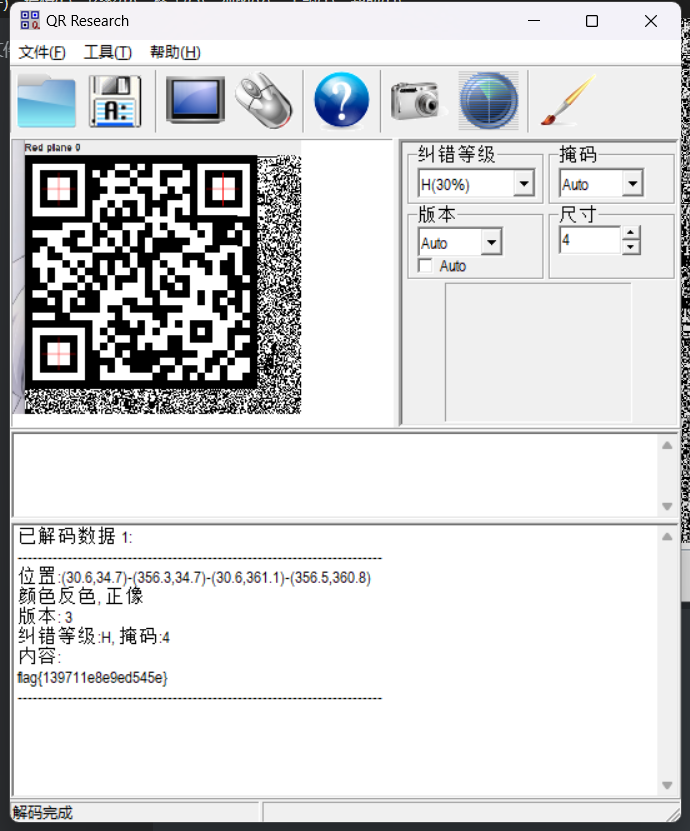Image resolution: width=690 pixels, height=831 pixels.
Task: Decrease size with stepper down arrow
Action: click(631, 247)
